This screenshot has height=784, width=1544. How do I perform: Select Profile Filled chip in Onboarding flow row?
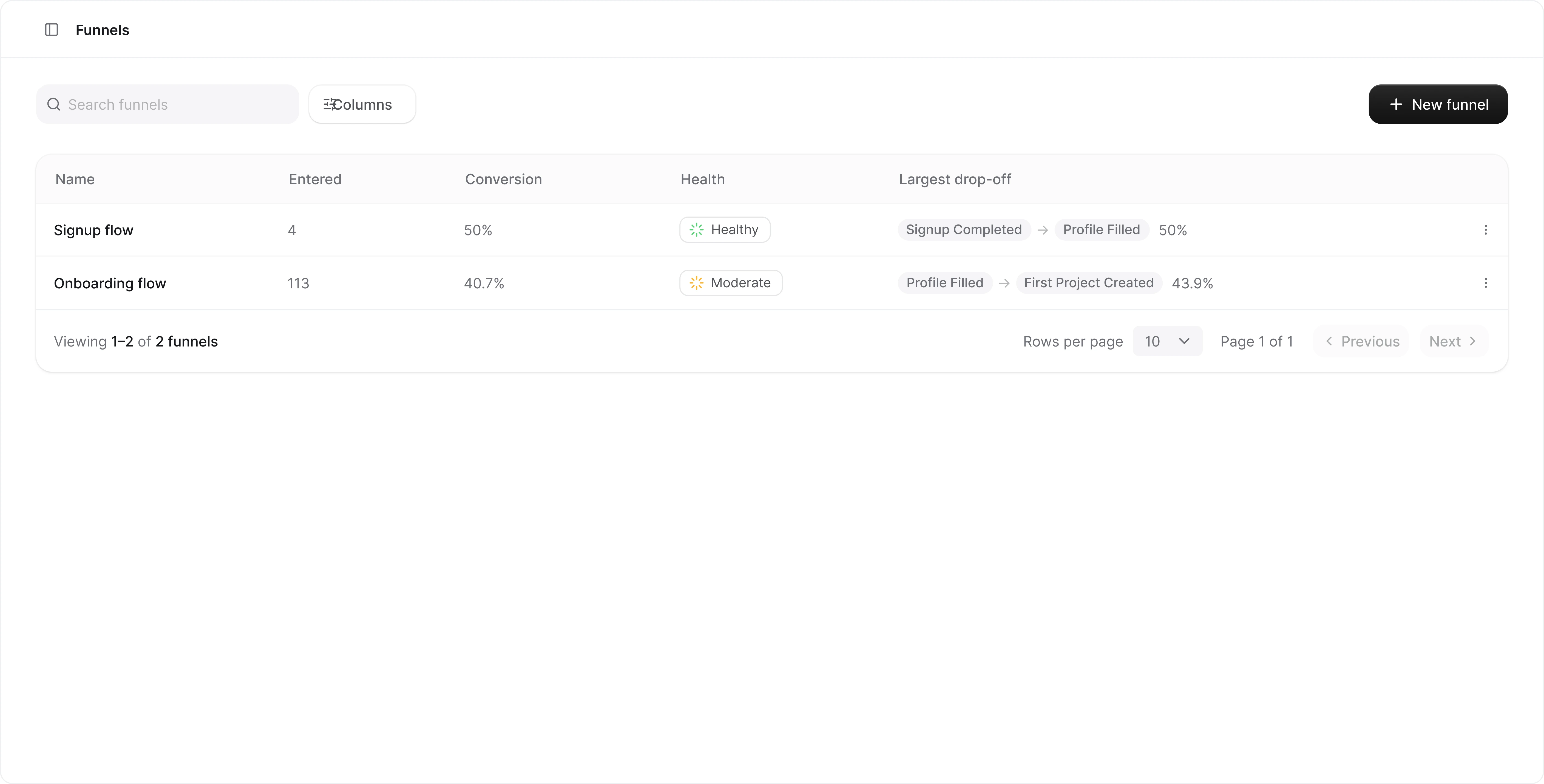(945, 283)
